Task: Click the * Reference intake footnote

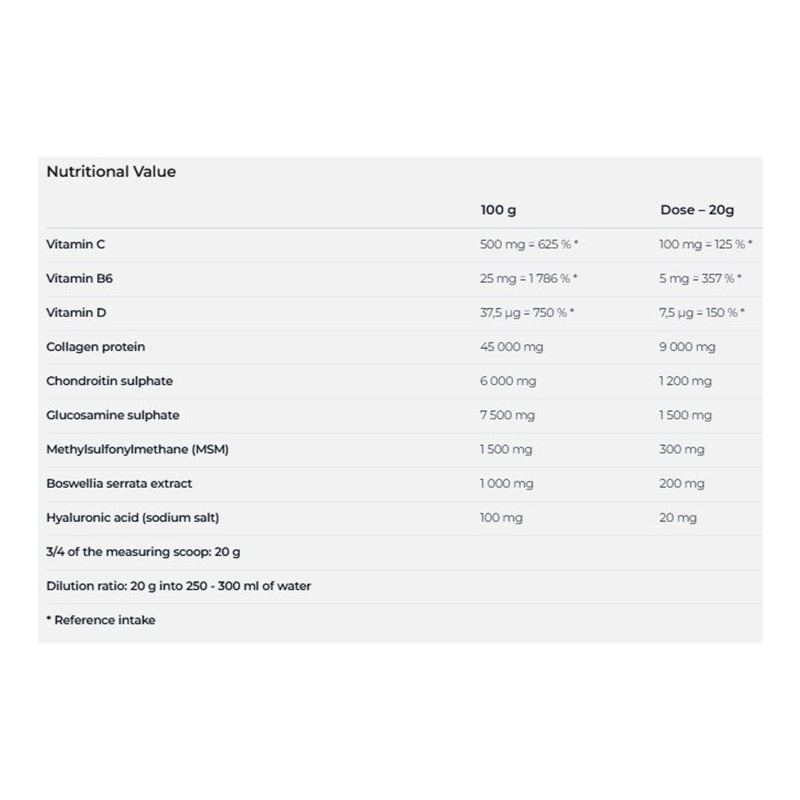Action: [x=101, y=620]
